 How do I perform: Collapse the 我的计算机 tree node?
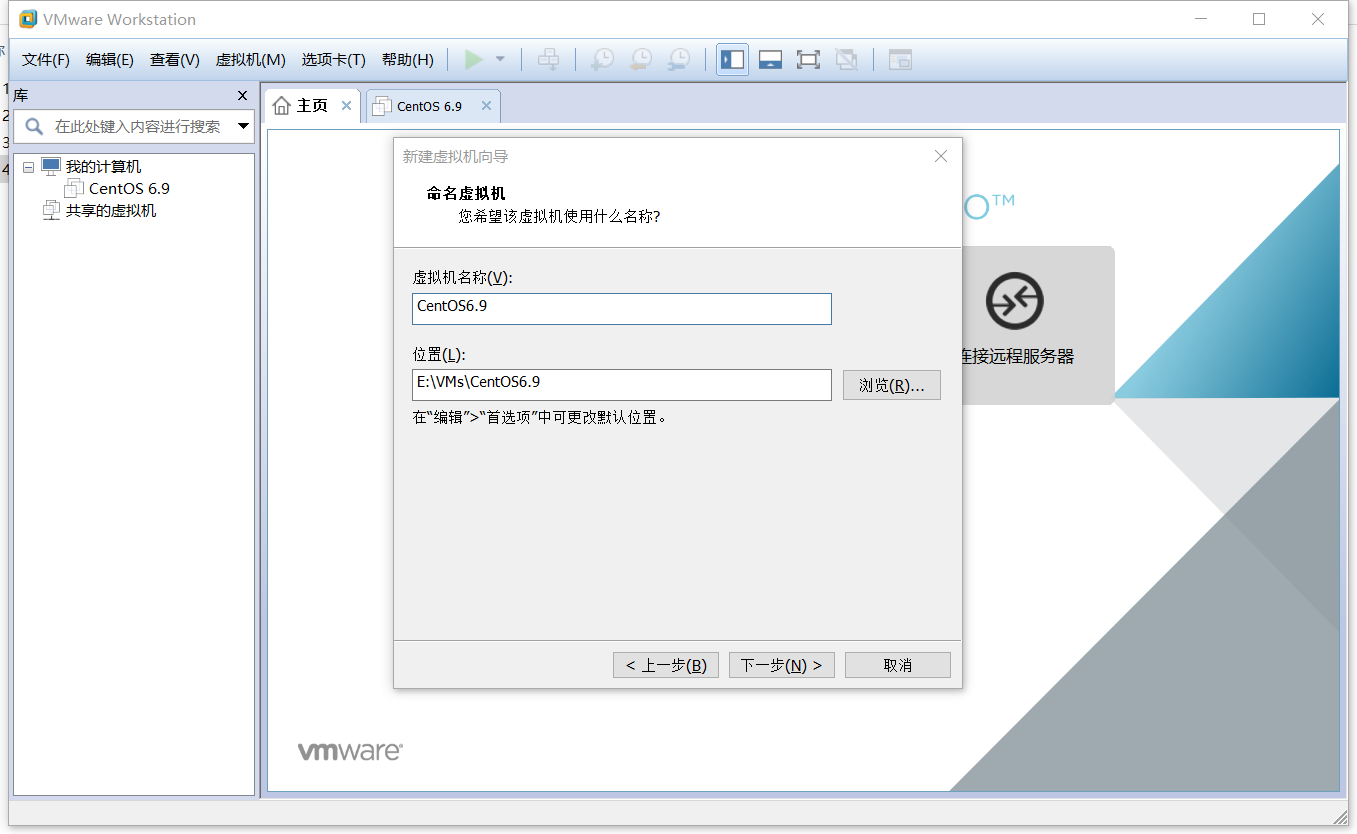[x=28, y=167]
